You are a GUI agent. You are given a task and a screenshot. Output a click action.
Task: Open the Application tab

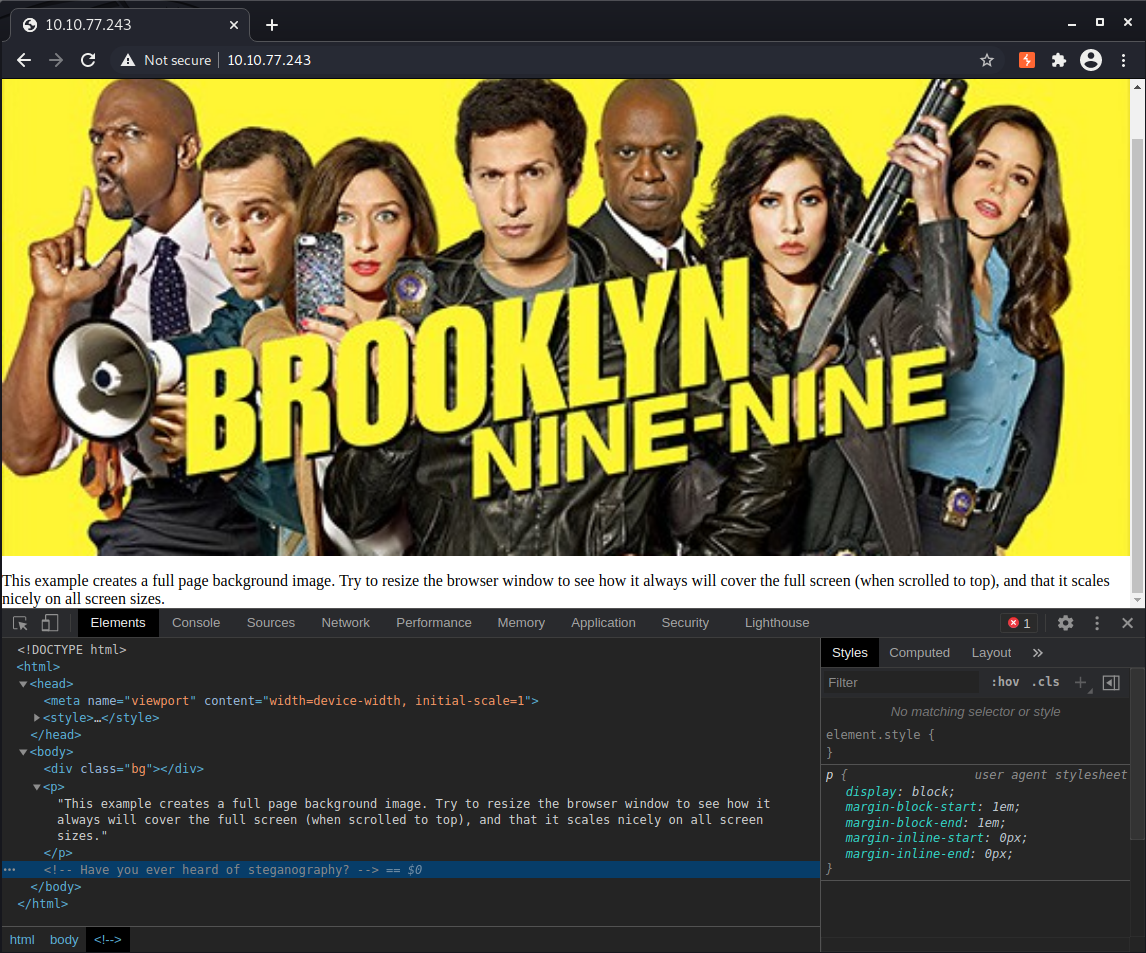coord(603,623)
